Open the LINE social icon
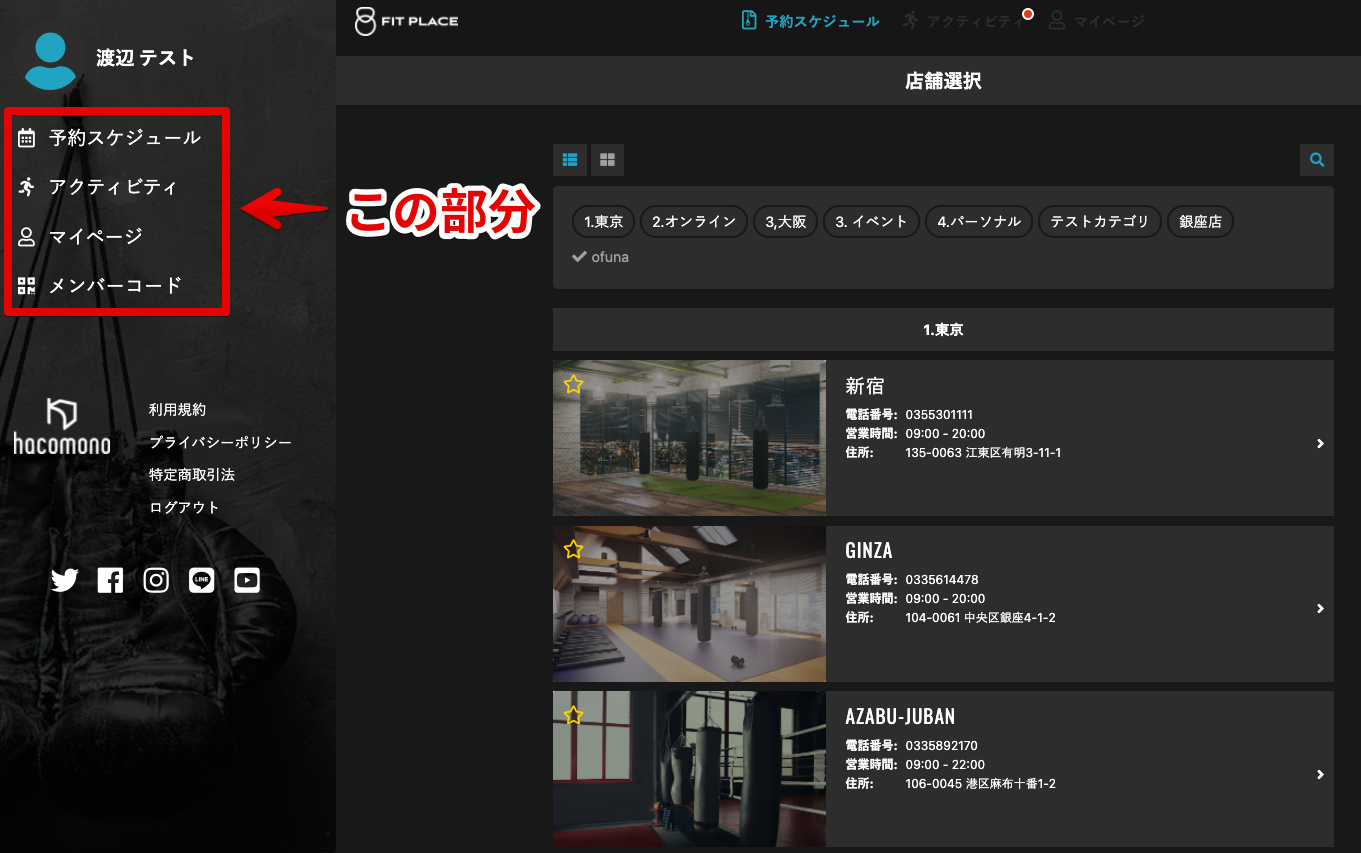This screenshot has width=1361, height=853. click(202, 580)
